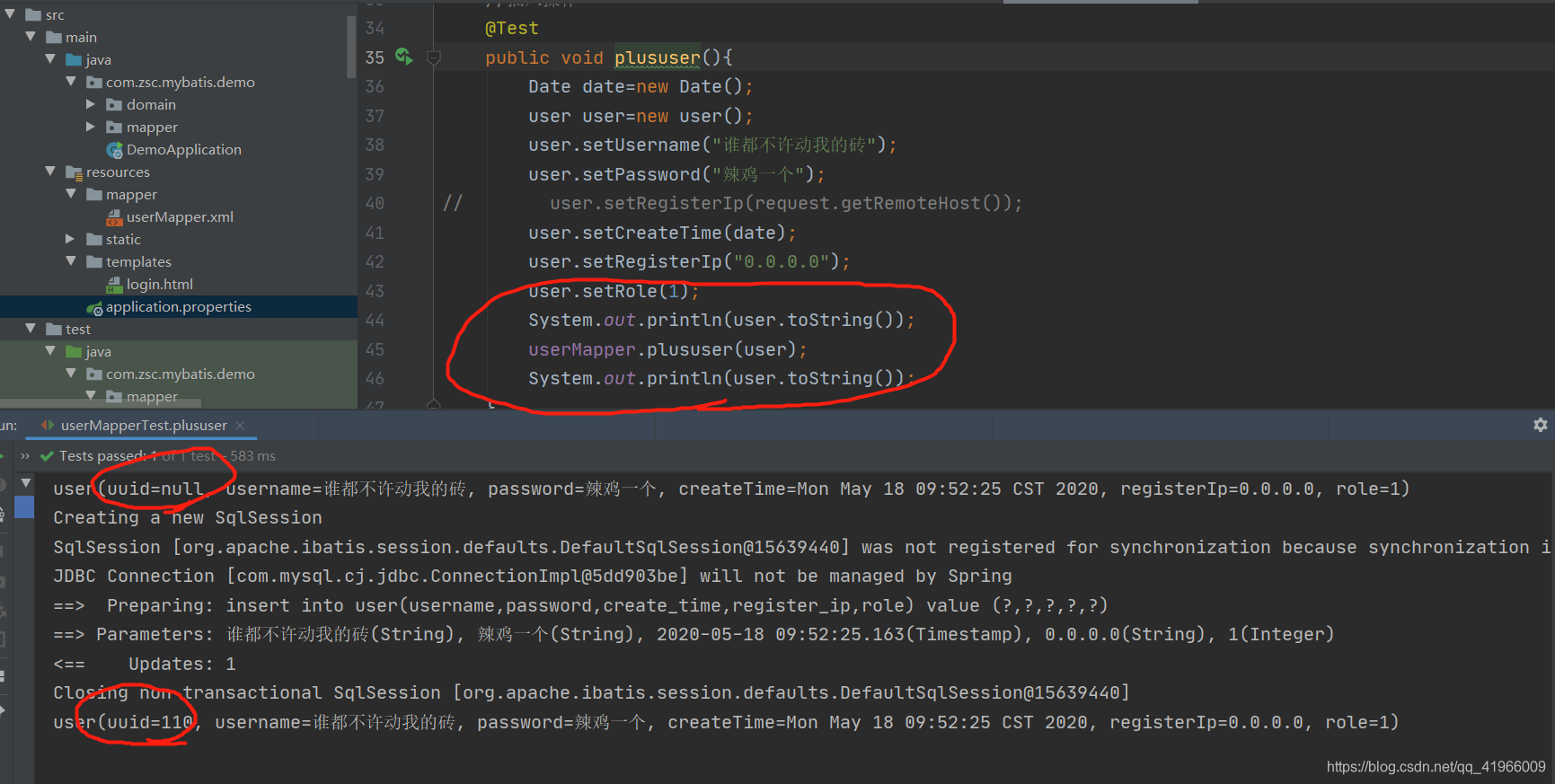Collapse the src folder in project tree

[x=10, y=14]
